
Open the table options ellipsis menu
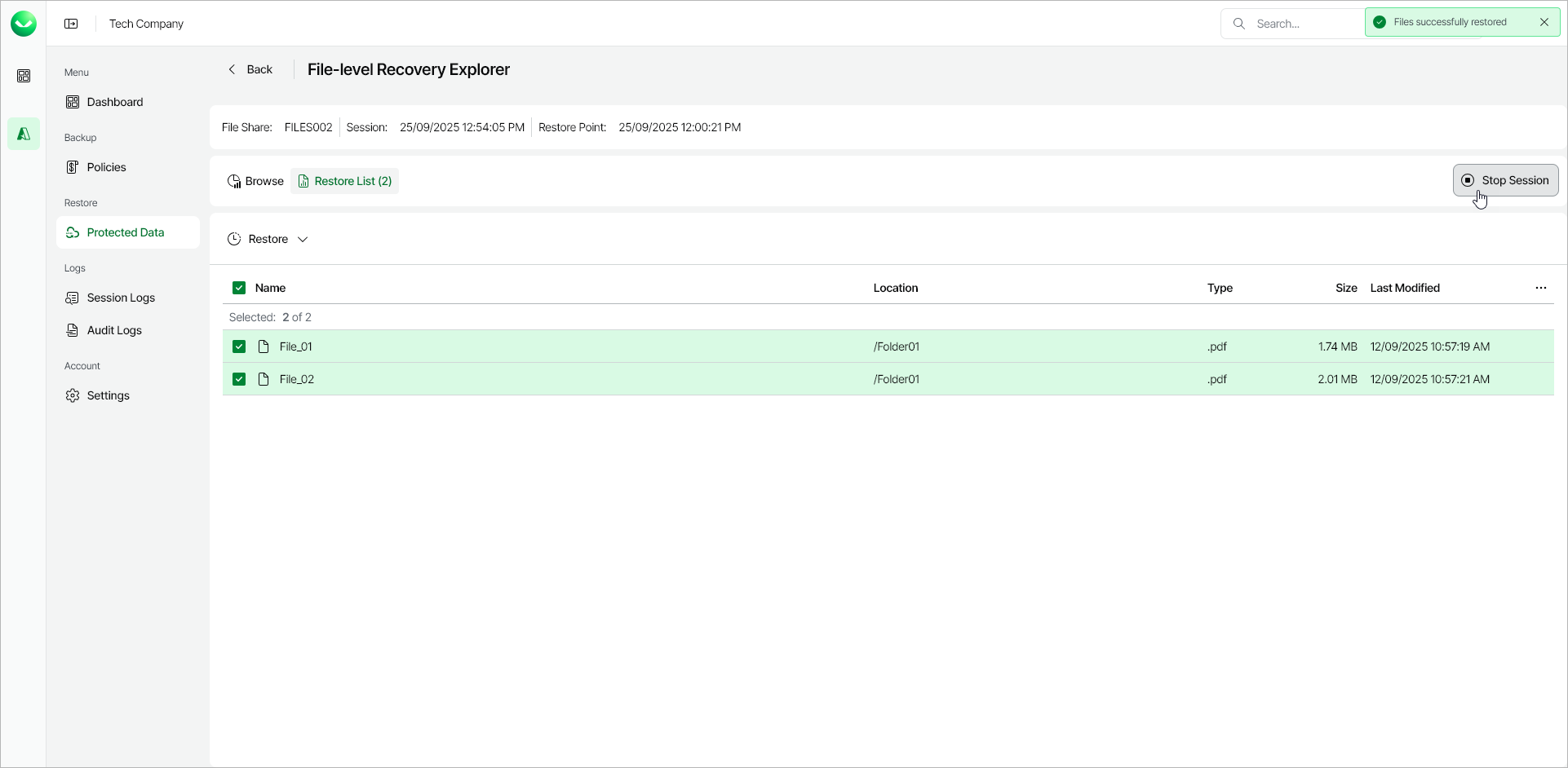click(x=1541, y=287)
